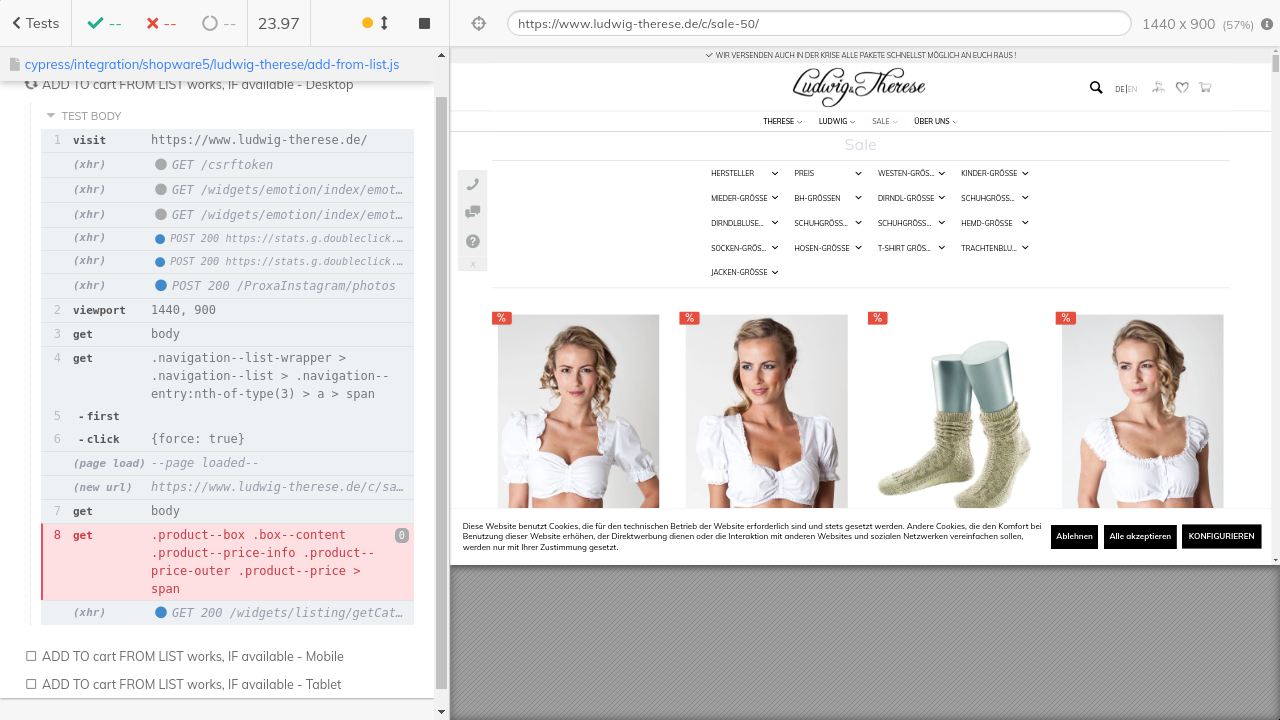Open the selector playground crosshair
The width and height of the screenshot is (1280, 720).
[478, 23]
